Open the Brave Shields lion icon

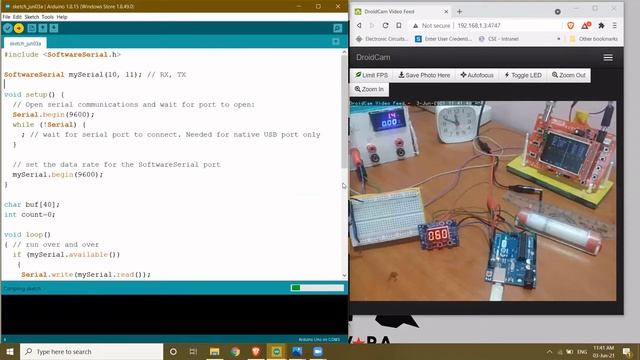click(571, 25)
